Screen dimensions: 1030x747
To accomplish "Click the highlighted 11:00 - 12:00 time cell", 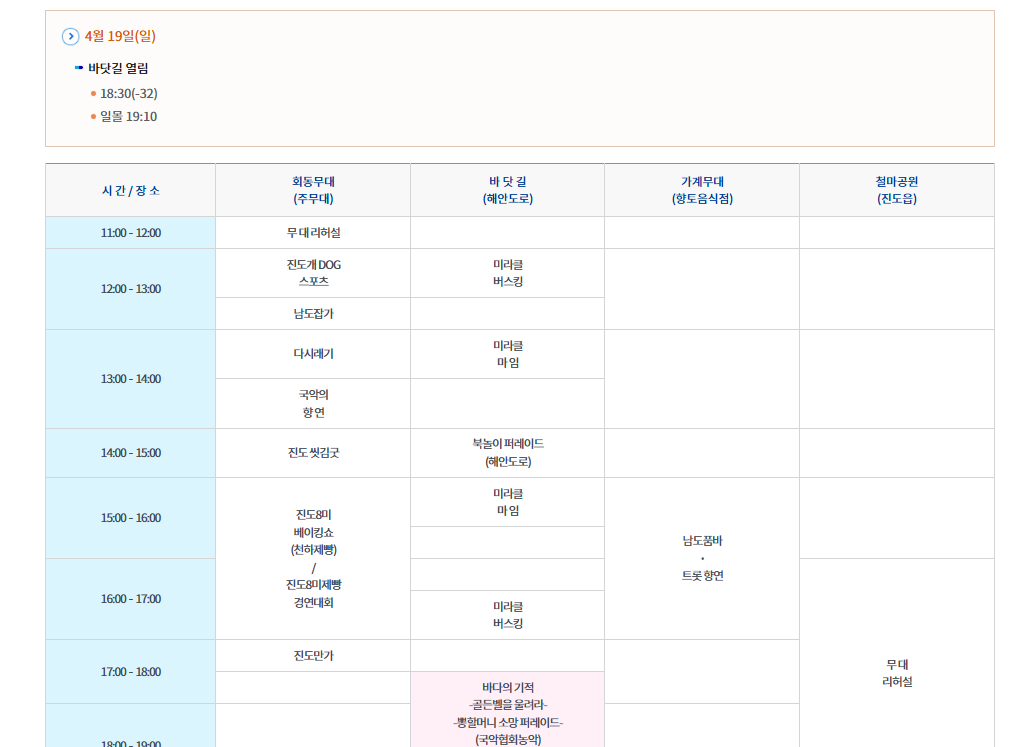I will pos(130,231).
